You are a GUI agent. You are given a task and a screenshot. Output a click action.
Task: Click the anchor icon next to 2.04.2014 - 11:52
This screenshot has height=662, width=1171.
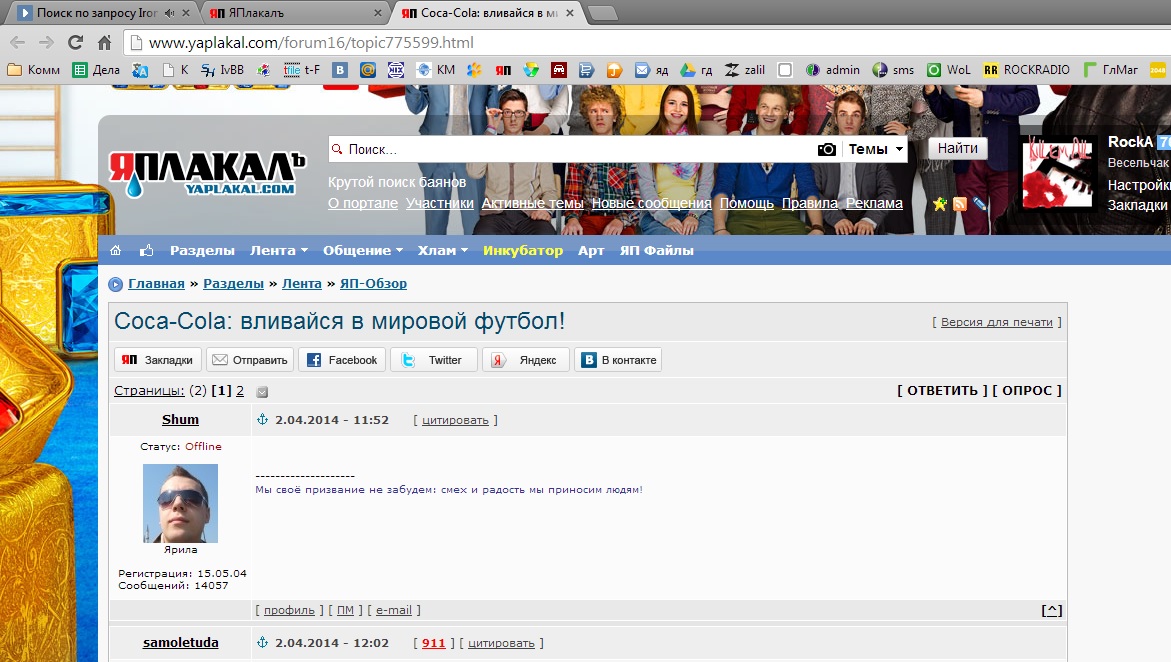pos(262,419)
